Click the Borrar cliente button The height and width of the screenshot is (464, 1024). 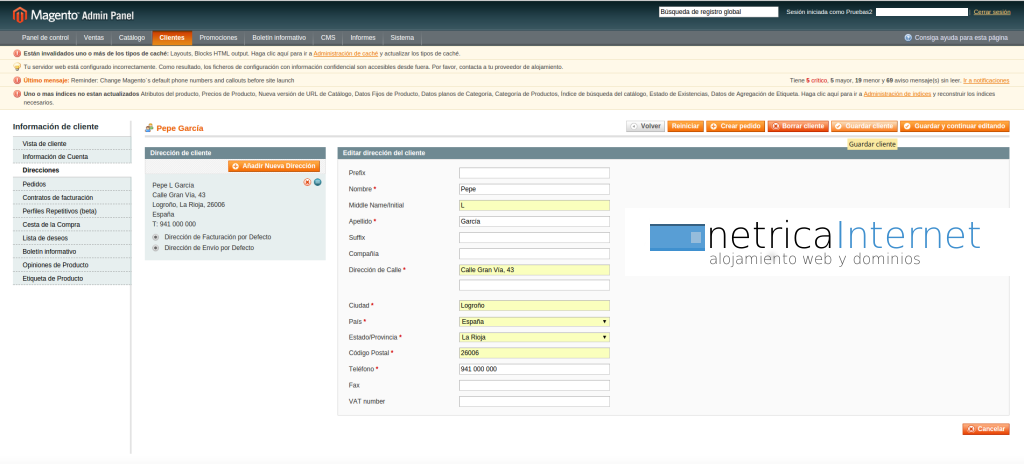(x=798, y=126)
